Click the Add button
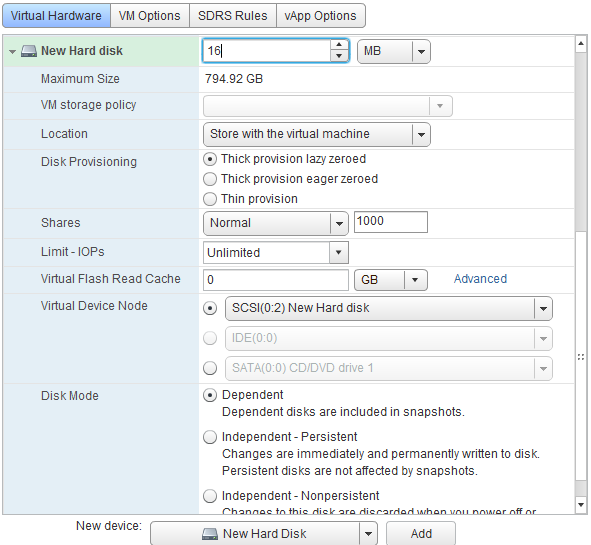 point(421,533)
